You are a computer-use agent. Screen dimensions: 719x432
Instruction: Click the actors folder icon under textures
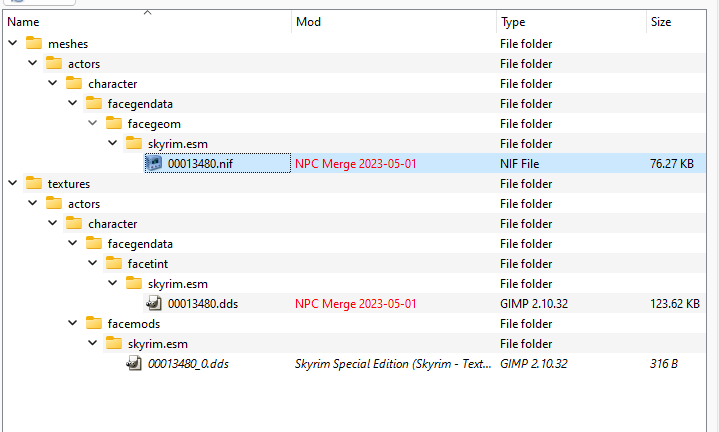tap(54, 203)
